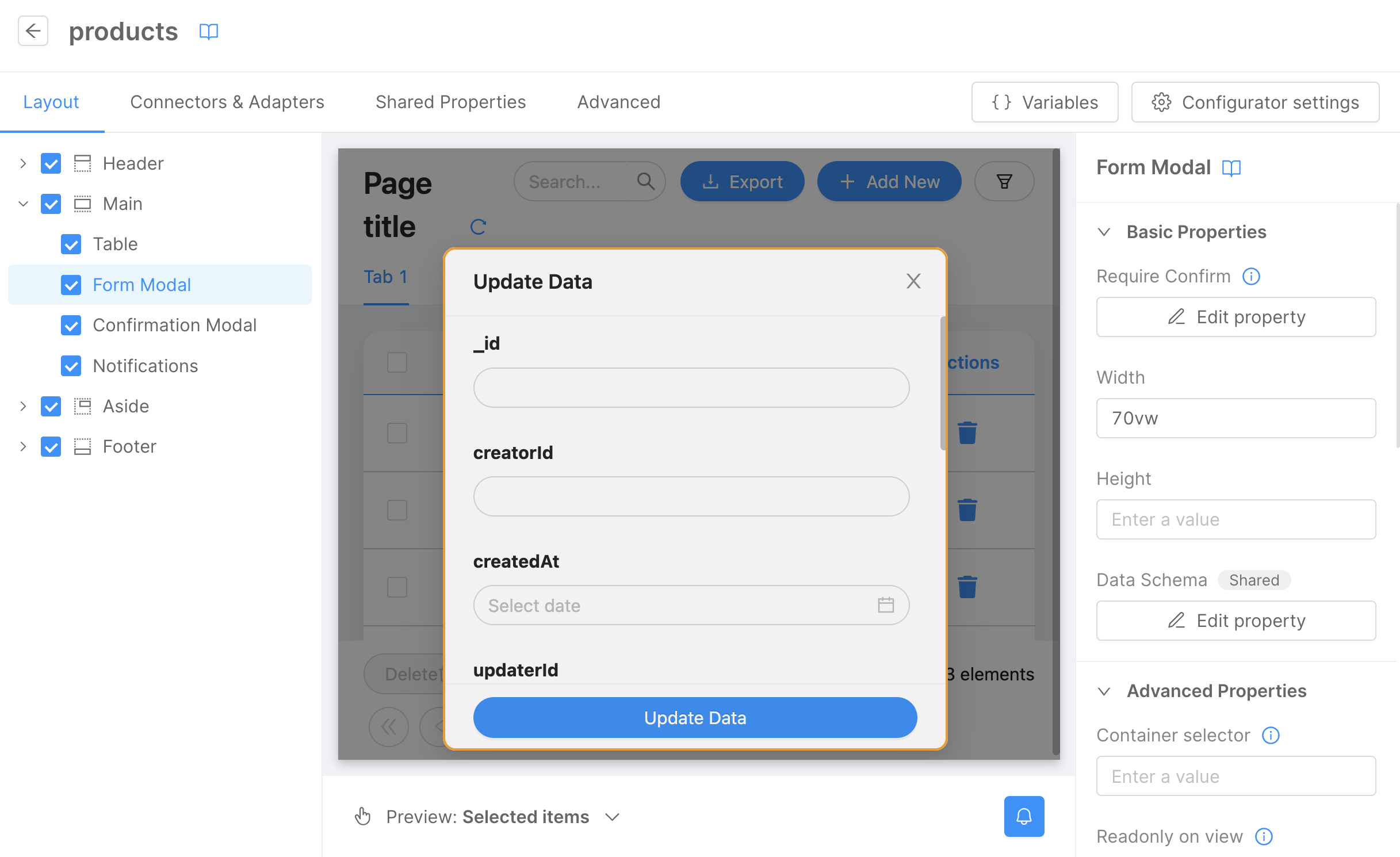1400x857 pixels.
Task: Open the documentation icon beside Form Modal heading
Action: click(x=1233, y=168)
